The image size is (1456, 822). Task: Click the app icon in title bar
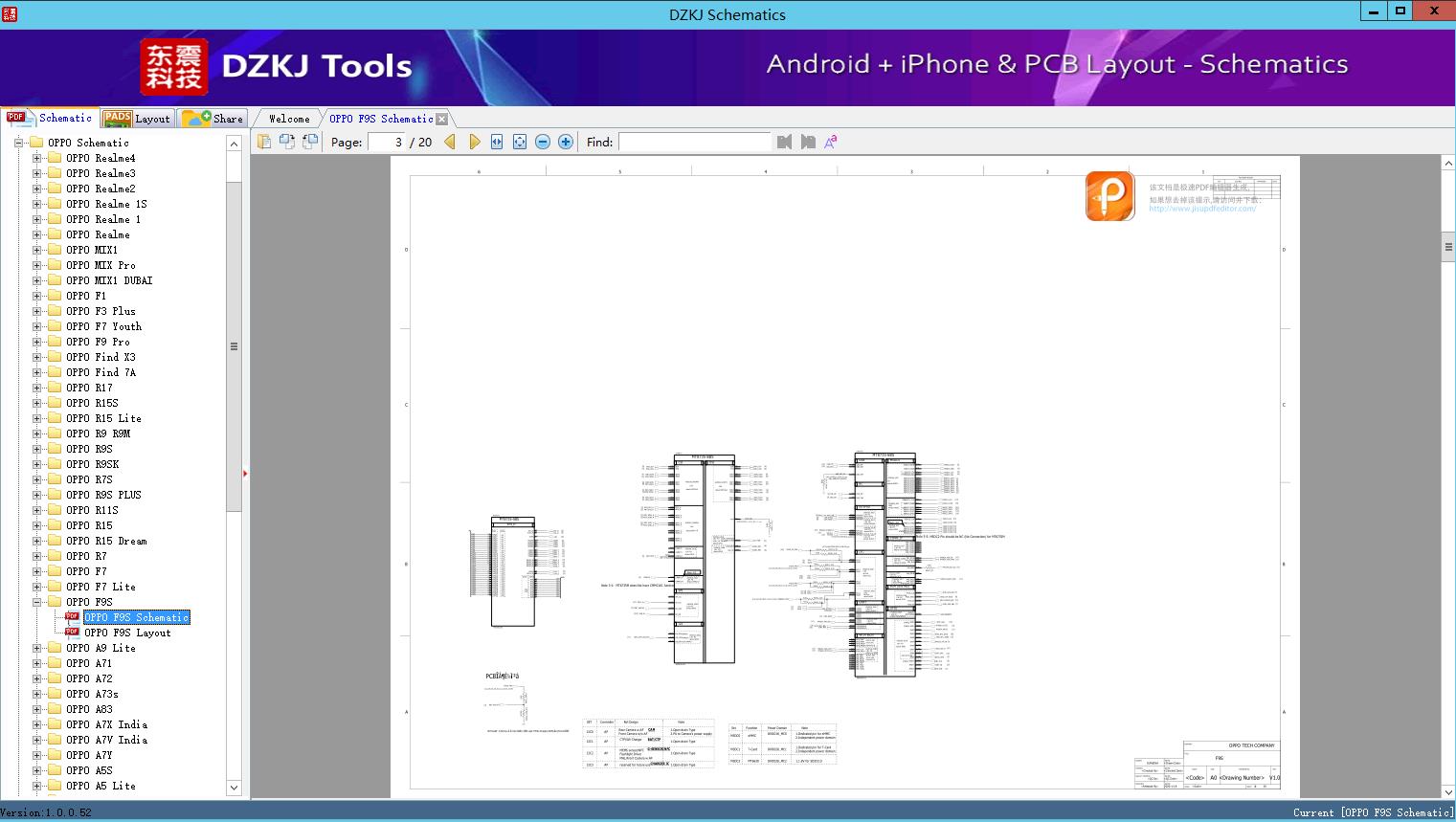pos(10,13)
